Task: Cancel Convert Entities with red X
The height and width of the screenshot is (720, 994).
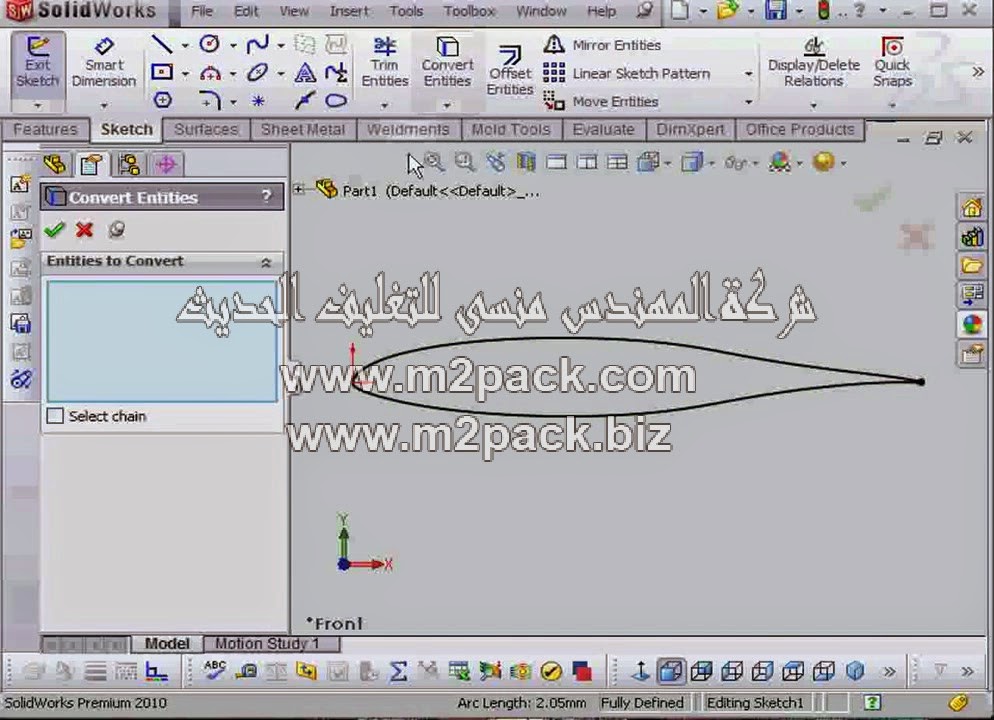Action: click(84, 229)
